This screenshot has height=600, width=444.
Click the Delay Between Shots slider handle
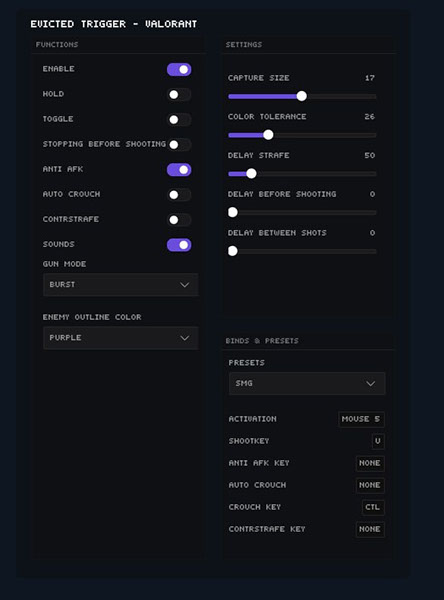[233, 251]
